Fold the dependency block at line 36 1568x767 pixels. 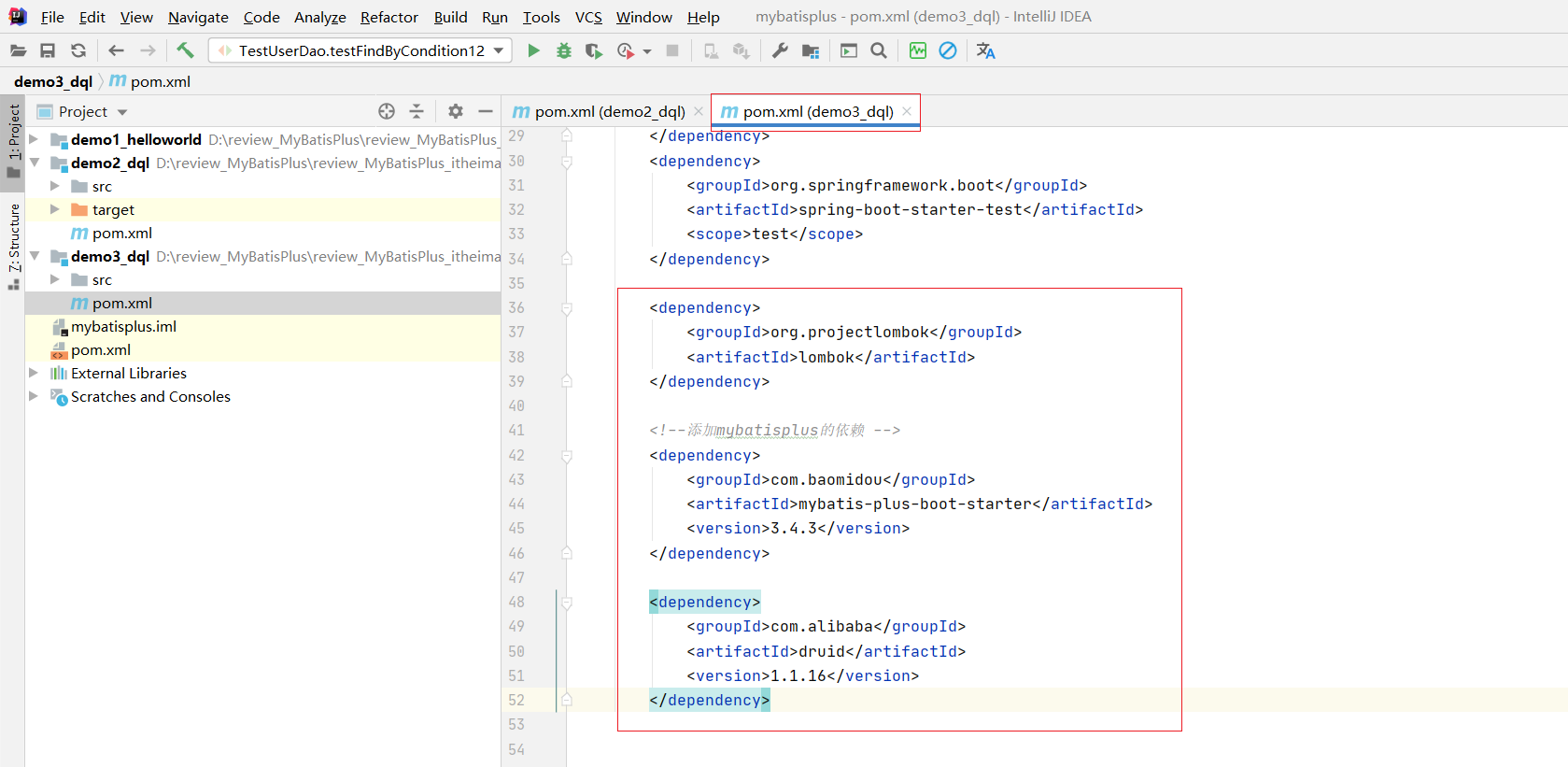tap(567, 308)
